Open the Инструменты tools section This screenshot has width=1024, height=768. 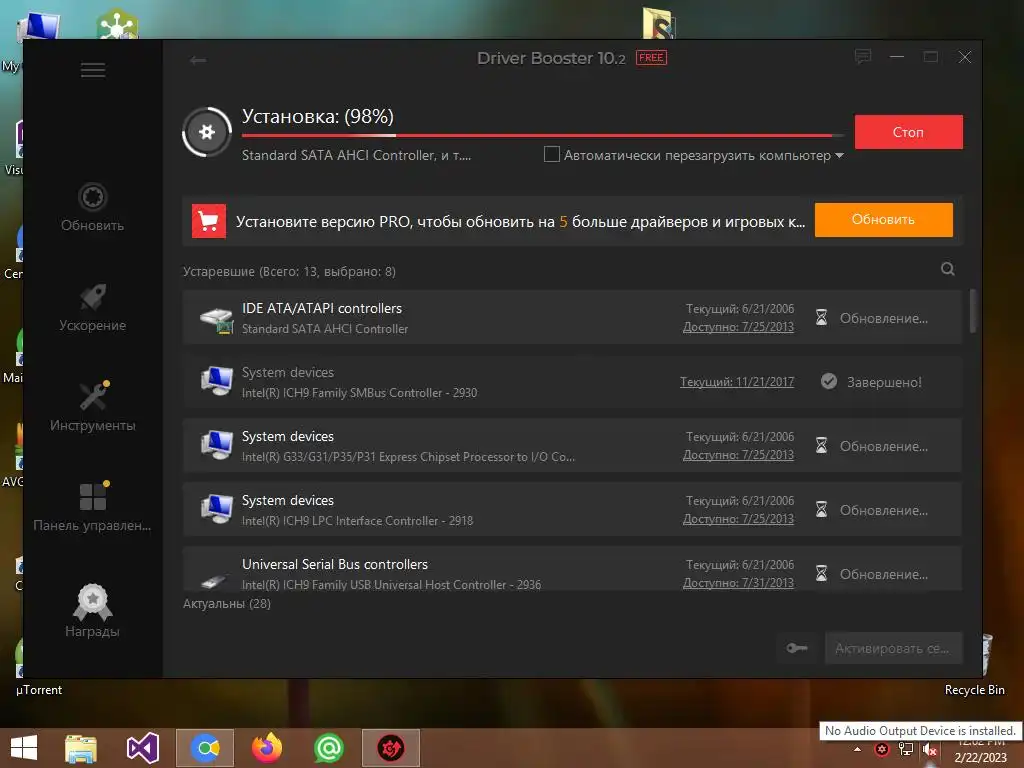point(92,408)
